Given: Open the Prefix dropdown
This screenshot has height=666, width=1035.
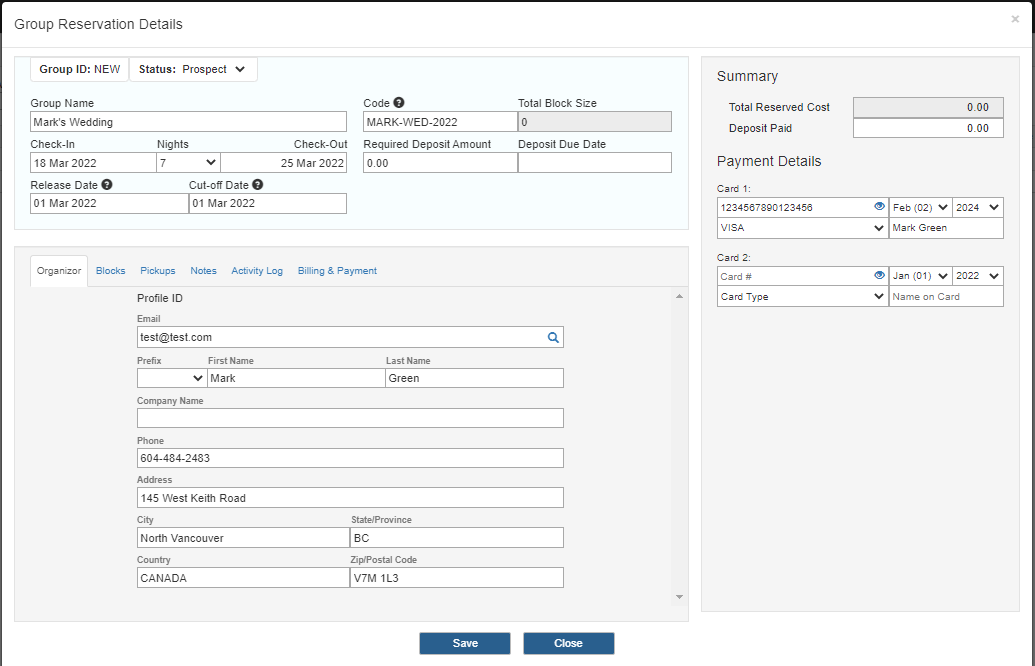Looking at the screenshot, I should pos(172,378).
